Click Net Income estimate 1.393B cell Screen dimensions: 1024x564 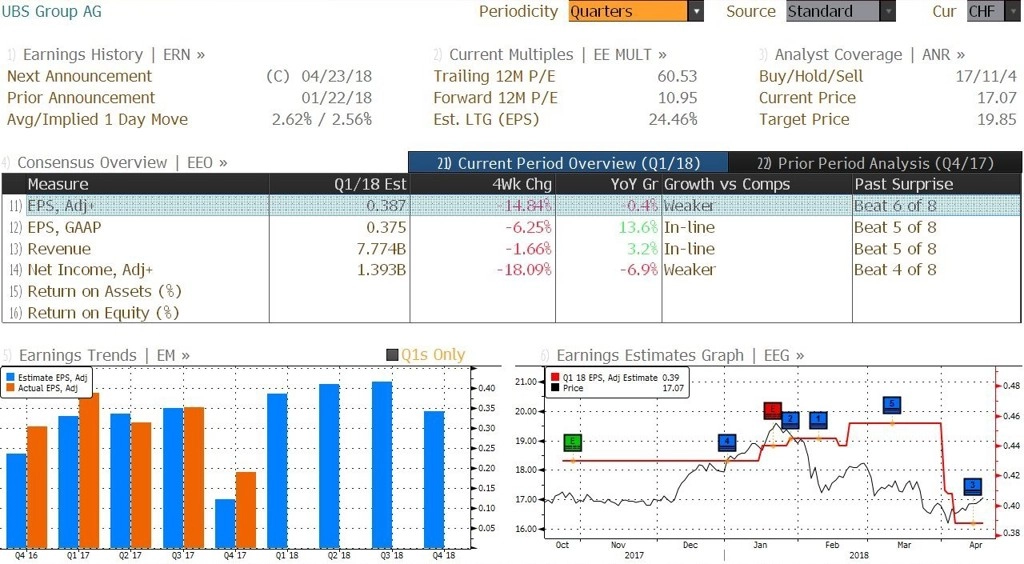click(381, 270)
